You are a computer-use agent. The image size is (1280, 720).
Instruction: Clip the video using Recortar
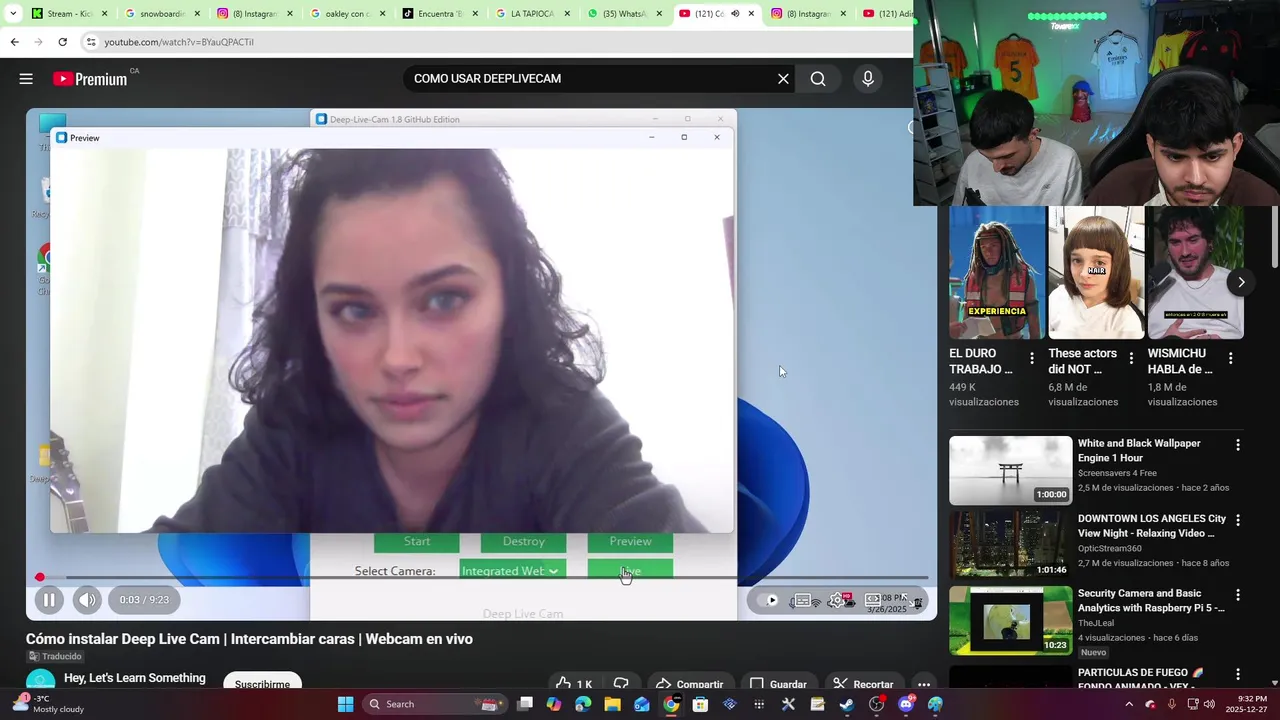863,685
